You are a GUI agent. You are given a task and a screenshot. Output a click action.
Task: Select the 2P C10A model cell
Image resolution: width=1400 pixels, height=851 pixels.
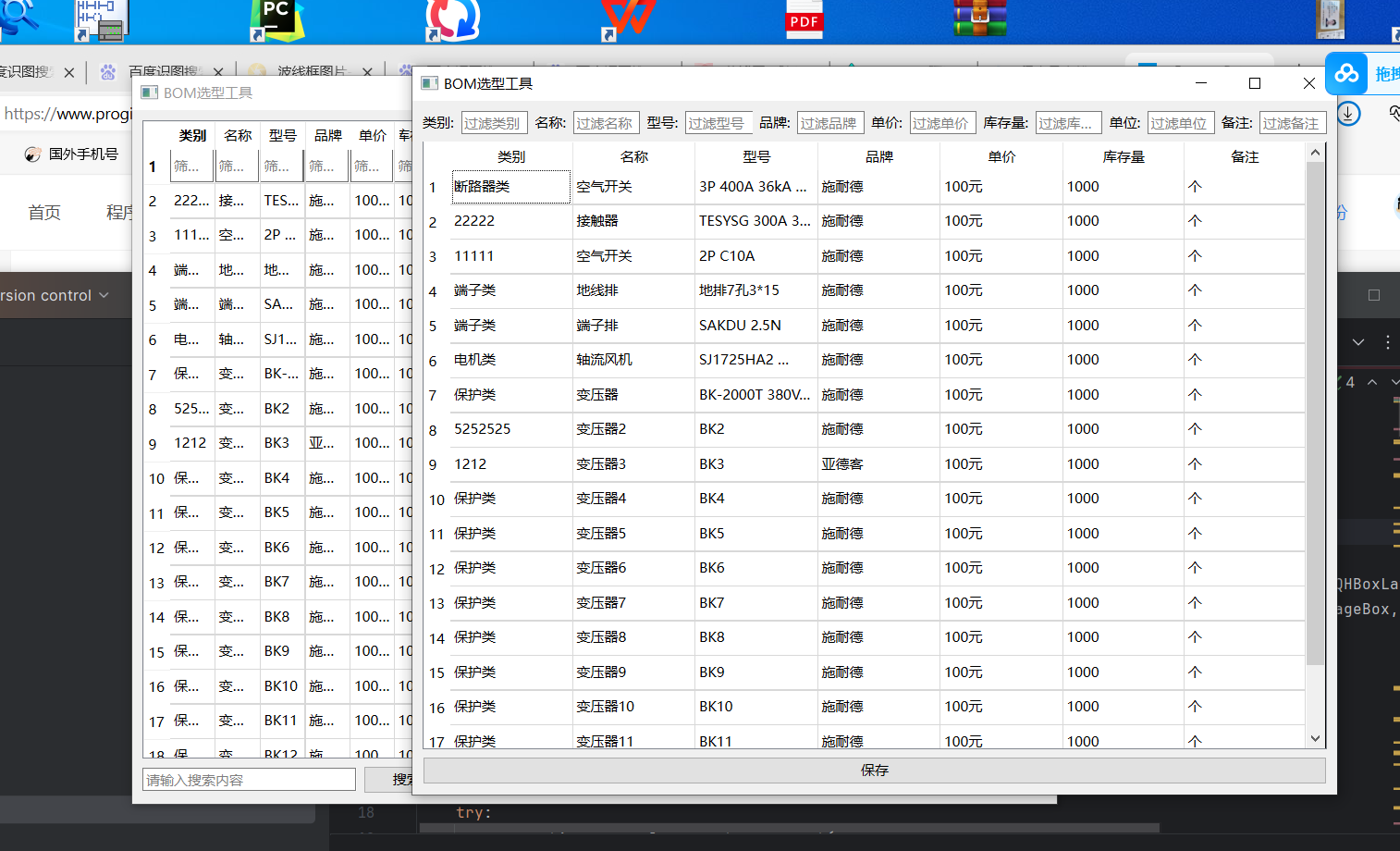756,256
